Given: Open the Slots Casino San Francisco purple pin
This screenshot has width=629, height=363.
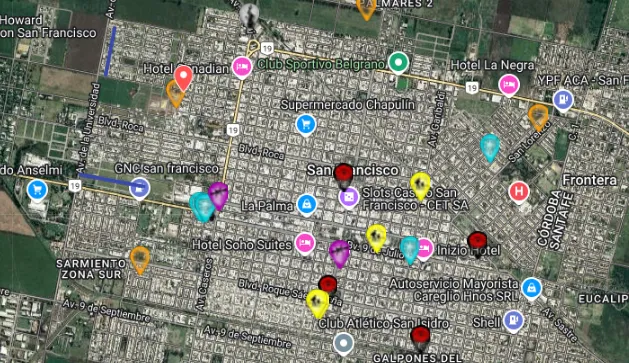Looking at the screenshot, I should (x=349, y=197).
